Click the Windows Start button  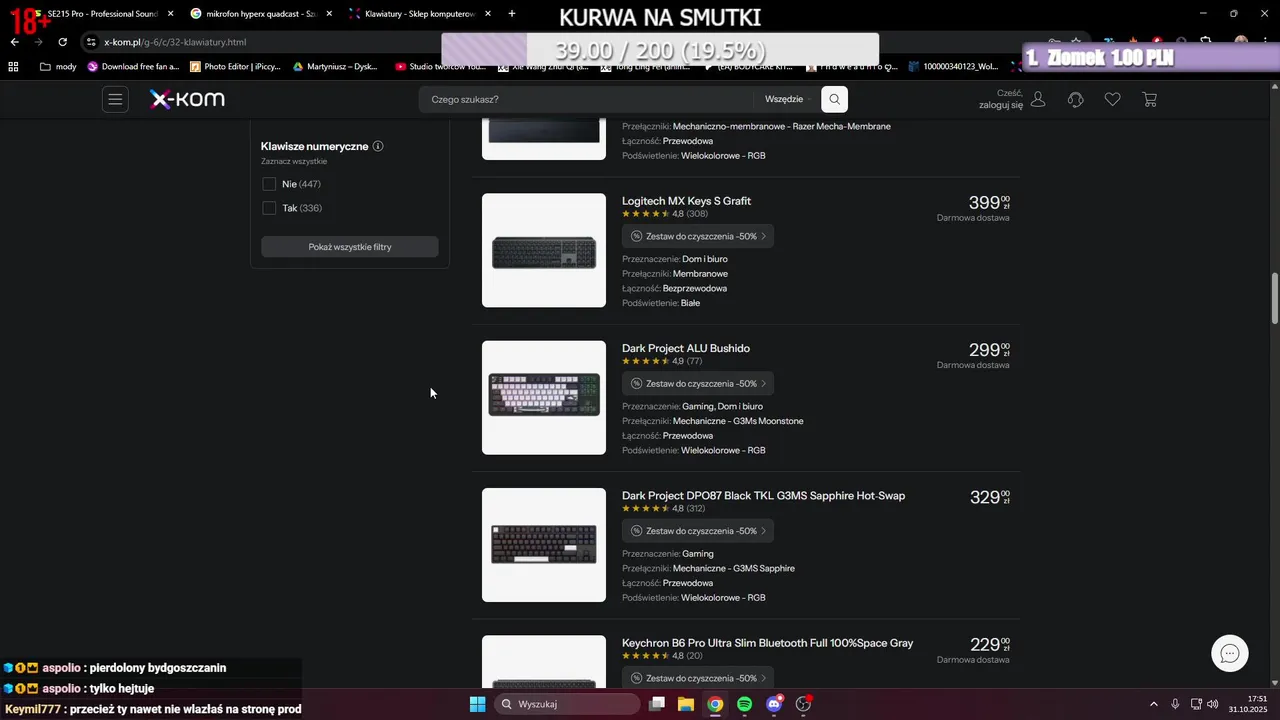coord(478,704)
